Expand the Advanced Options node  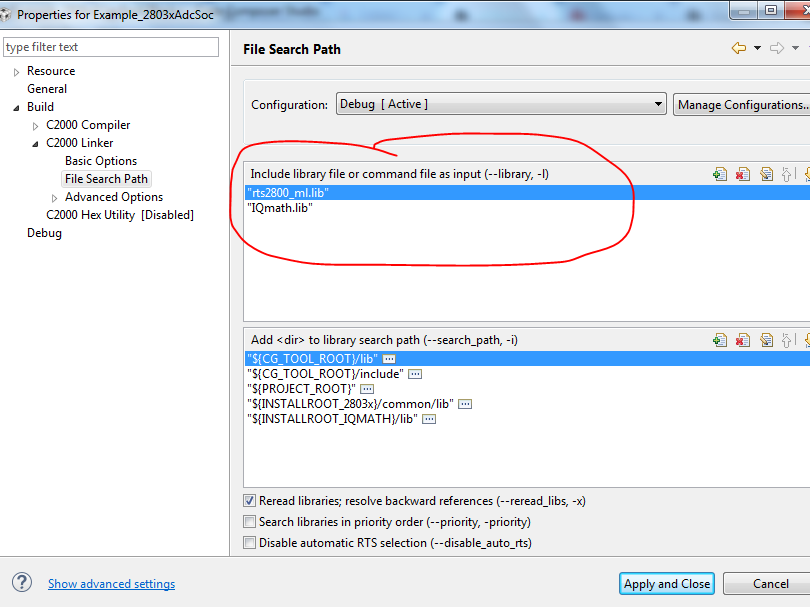click(x=54, y=198)
